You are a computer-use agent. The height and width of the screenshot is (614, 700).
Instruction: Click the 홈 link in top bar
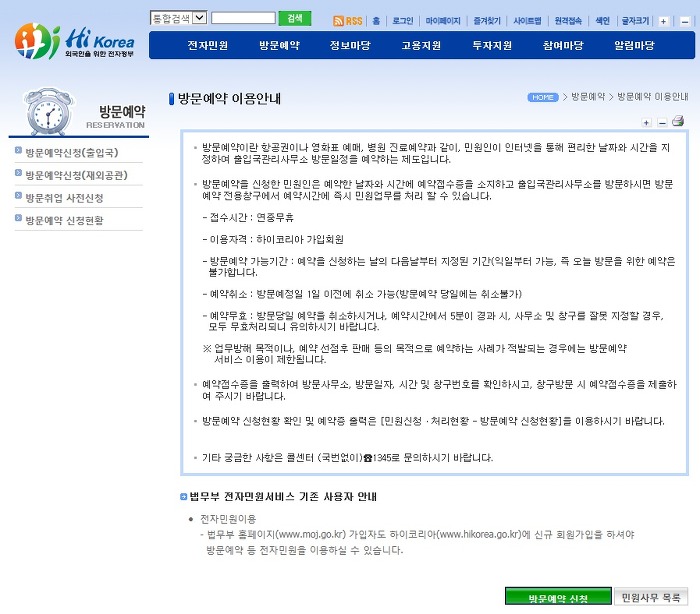(x=376, y=21)
